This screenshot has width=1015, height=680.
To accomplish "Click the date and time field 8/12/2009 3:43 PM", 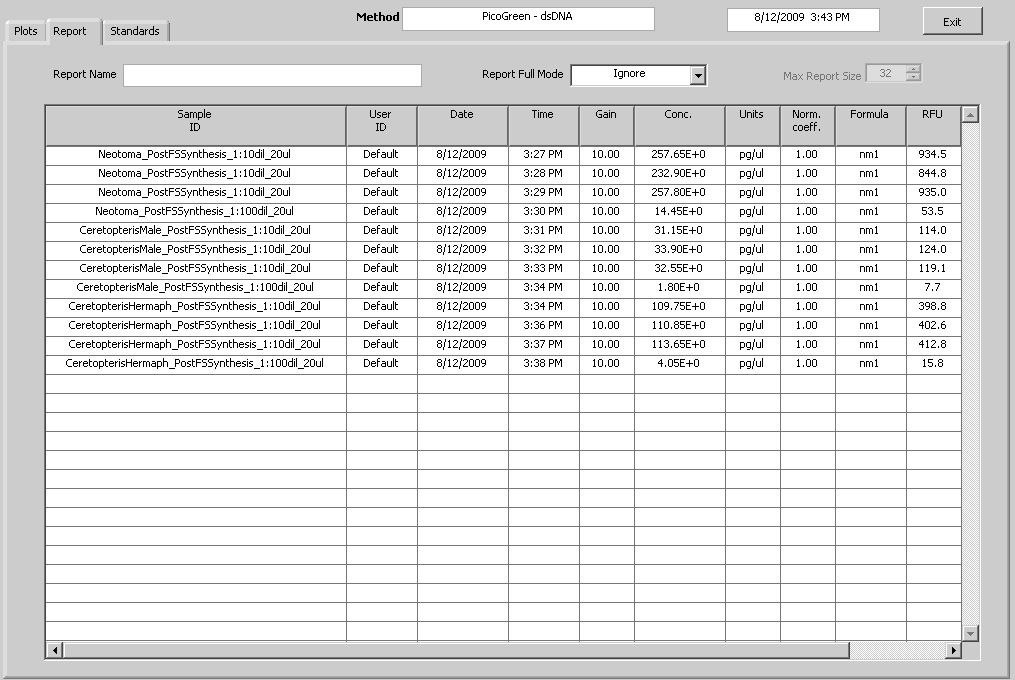I will coord(803,19).
